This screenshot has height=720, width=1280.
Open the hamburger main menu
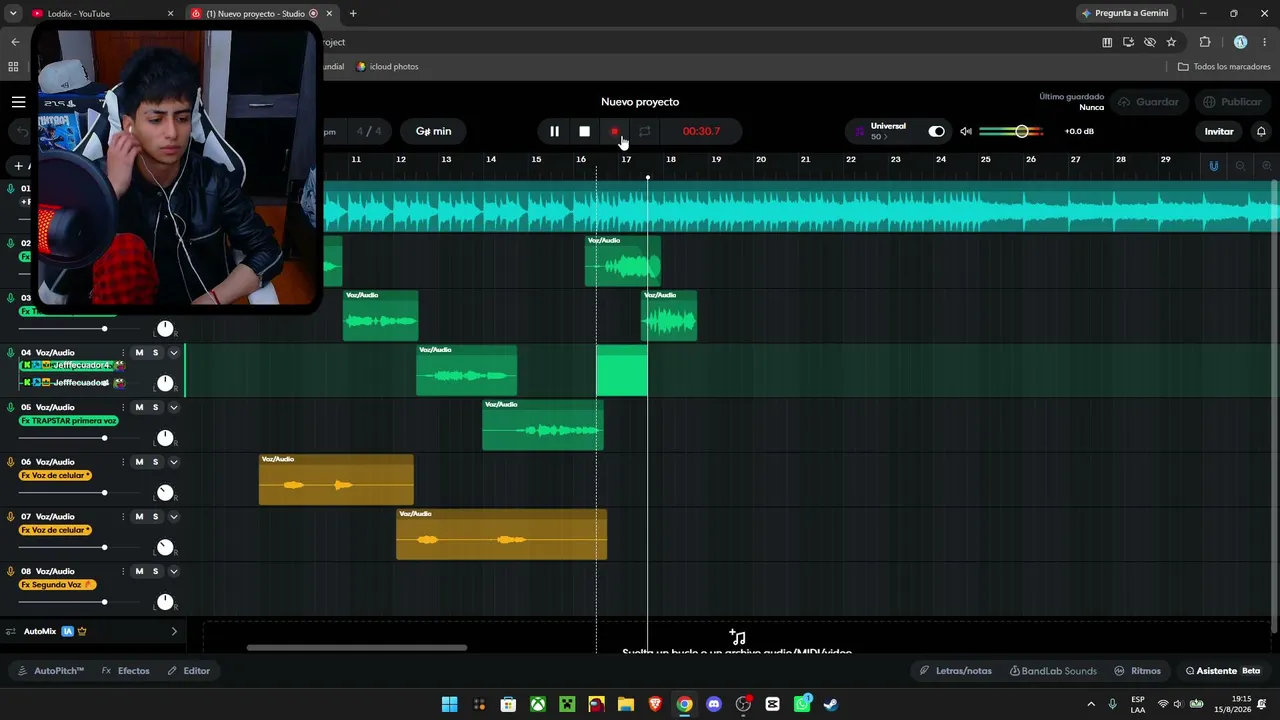(x=18, y=102)
